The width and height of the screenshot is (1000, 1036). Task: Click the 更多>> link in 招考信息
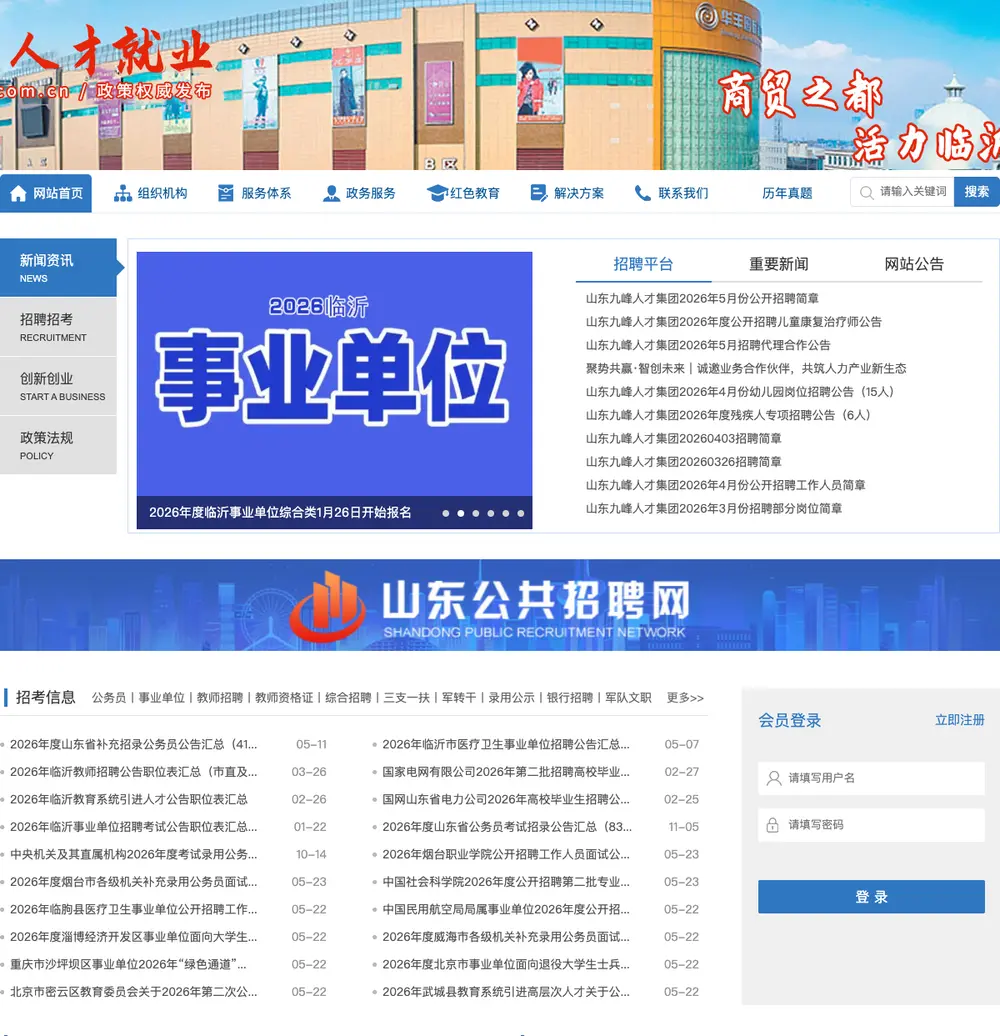coord(685,698)
